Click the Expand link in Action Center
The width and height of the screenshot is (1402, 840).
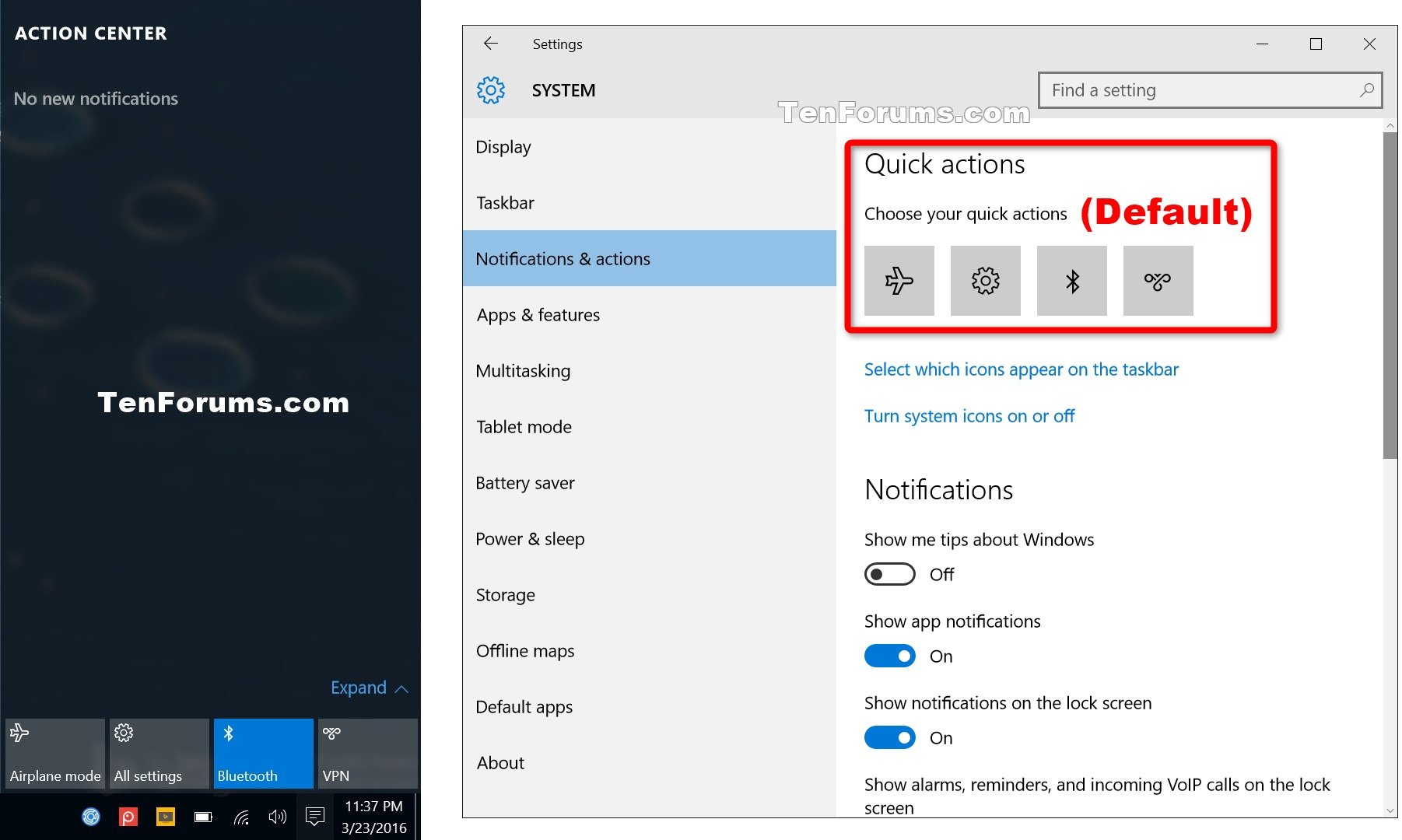(370, 688)
